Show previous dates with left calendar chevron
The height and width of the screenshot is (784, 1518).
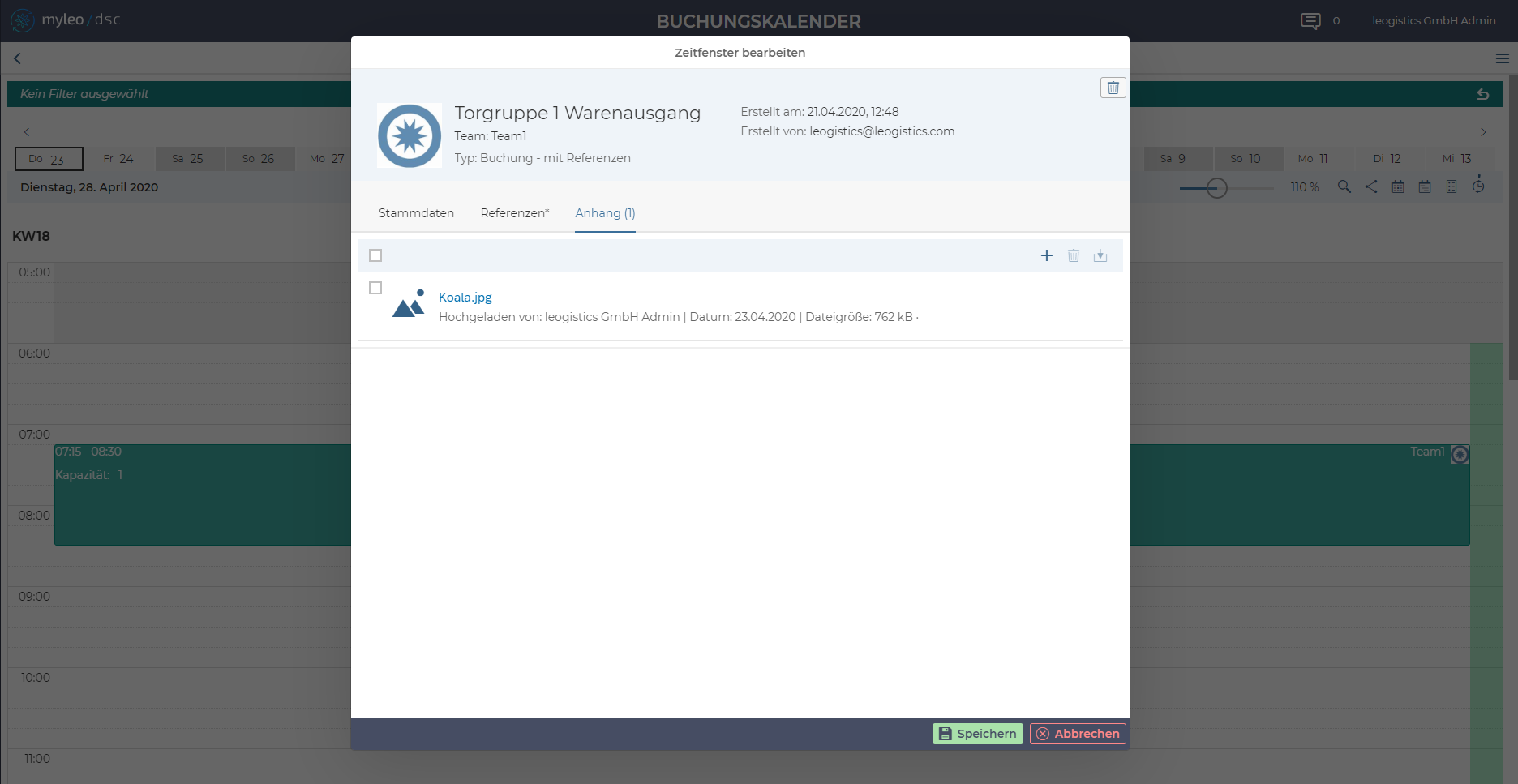point(27,132)
